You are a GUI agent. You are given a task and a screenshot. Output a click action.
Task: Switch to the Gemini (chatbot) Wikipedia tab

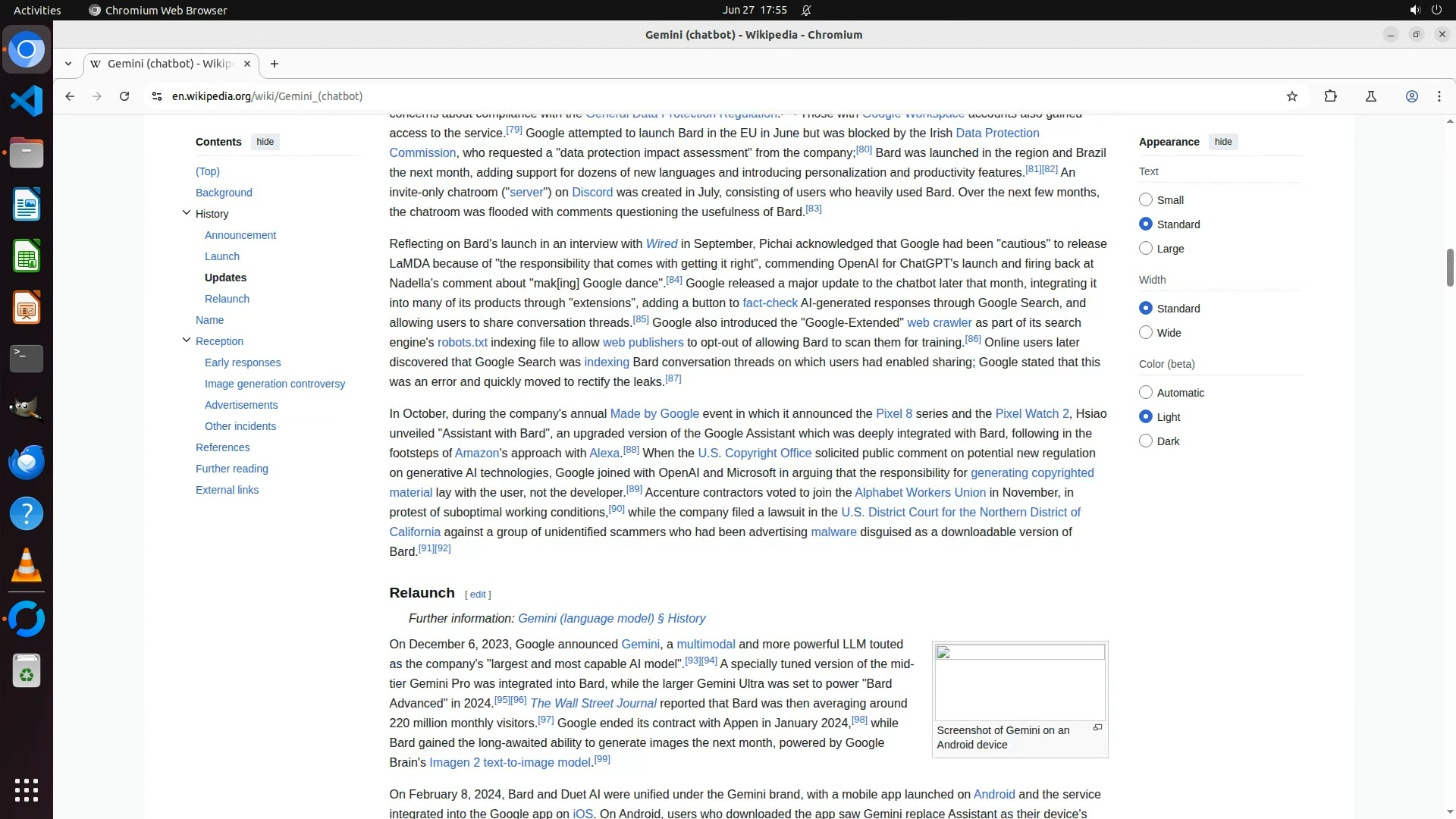tap(168, 64)
